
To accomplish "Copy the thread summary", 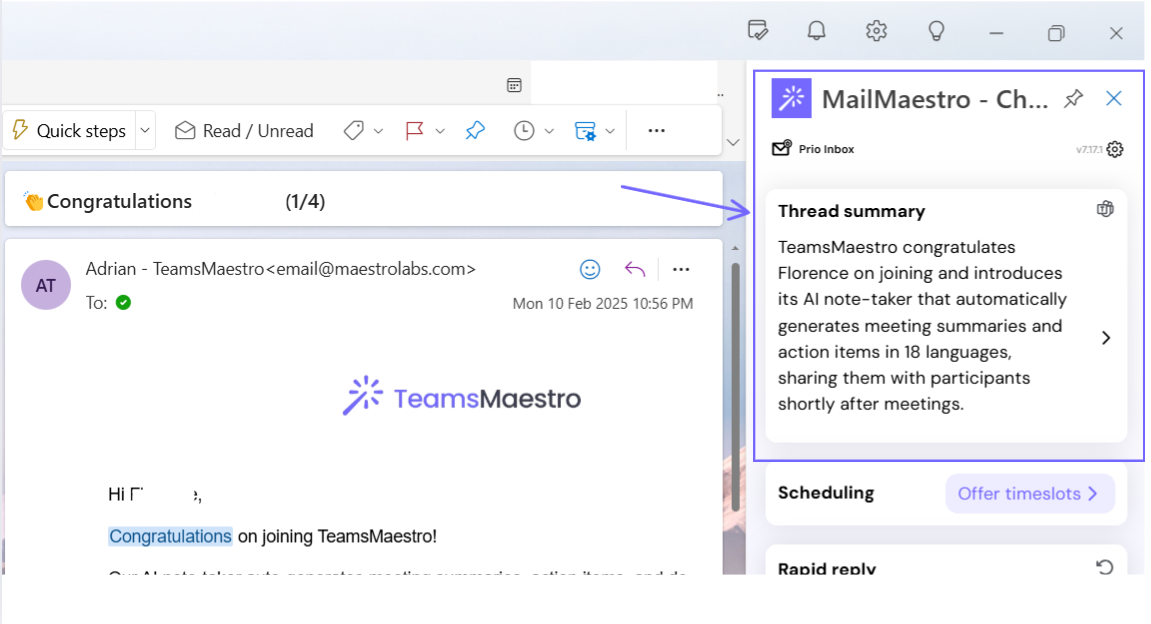I will click(x=1105, y=209).
